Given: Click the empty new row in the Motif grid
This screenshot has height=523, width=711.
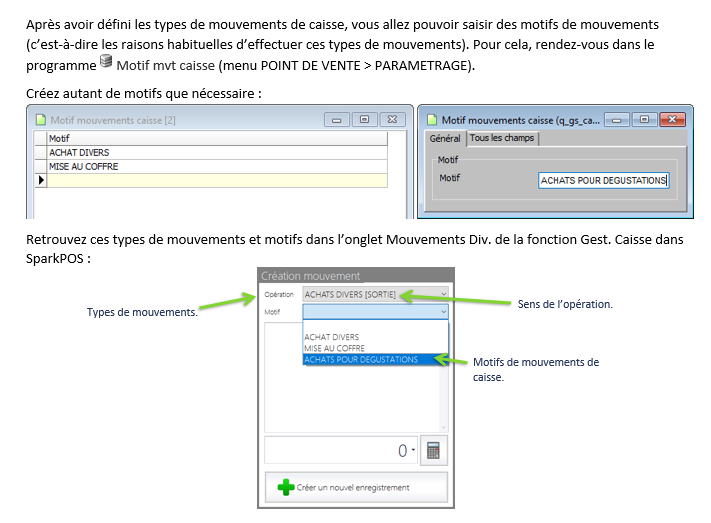Looking at the screenshot, I should click(x=216, y=180).
